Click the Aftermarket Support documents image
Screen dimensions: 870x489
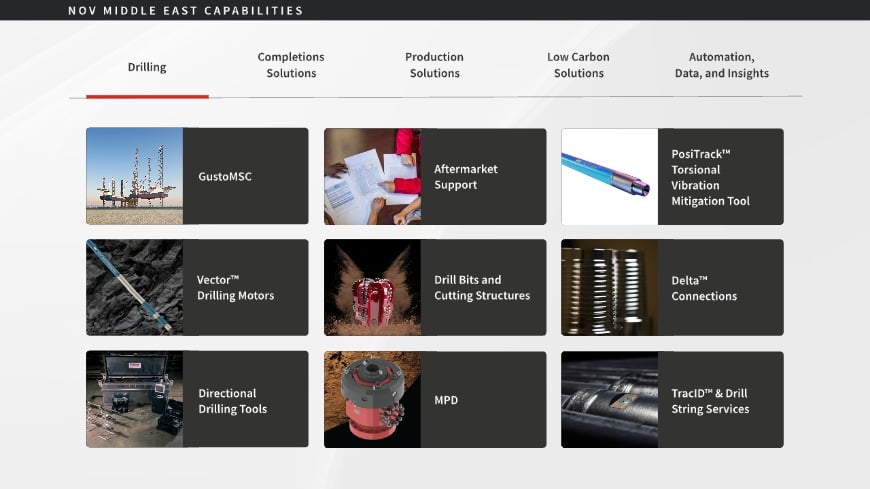372,176
